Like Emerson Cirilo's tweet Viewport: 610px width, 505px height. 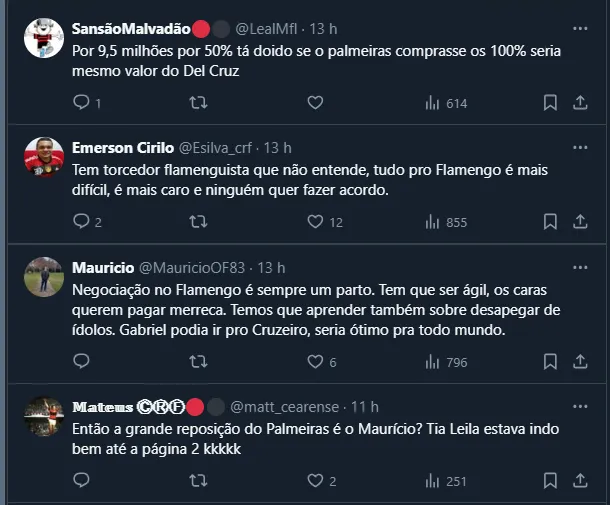coord(315,222)
